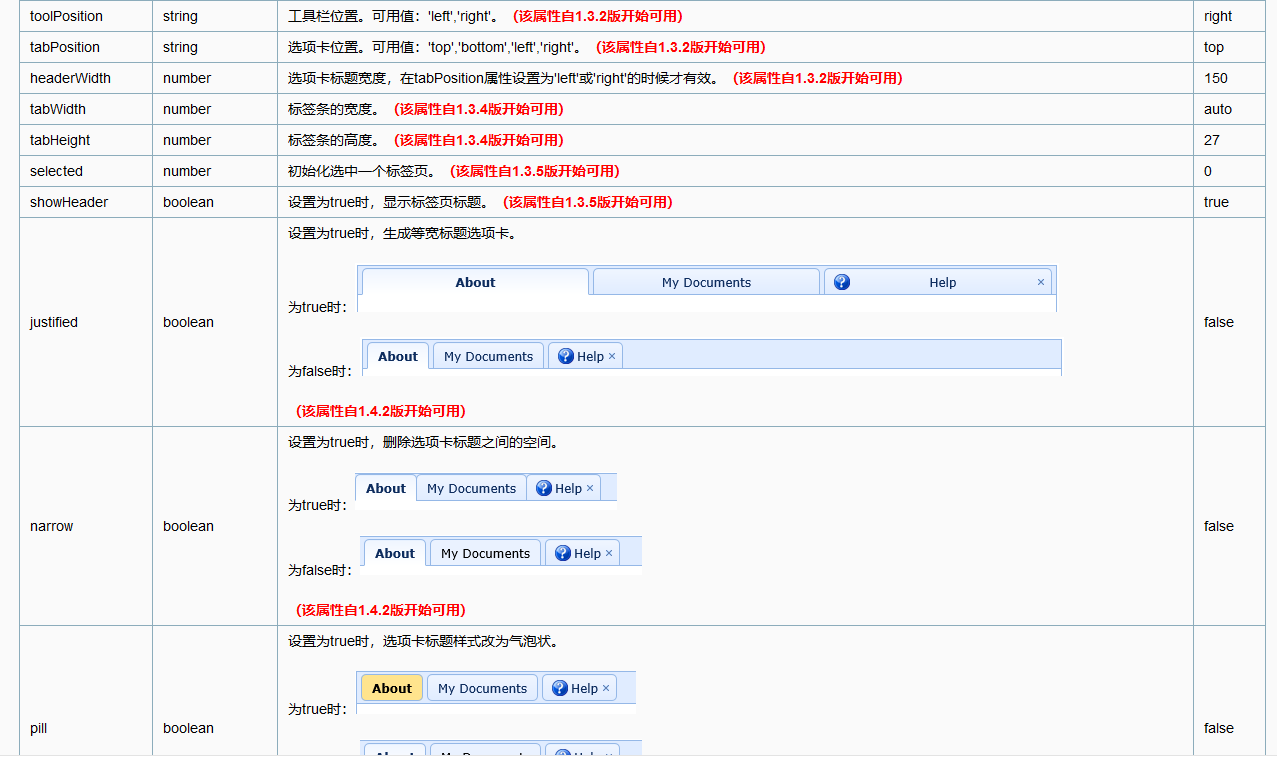This screenshot has height=757, width=1277.
Task: Select About tab in justified true sample
Action: pos(475,282)
